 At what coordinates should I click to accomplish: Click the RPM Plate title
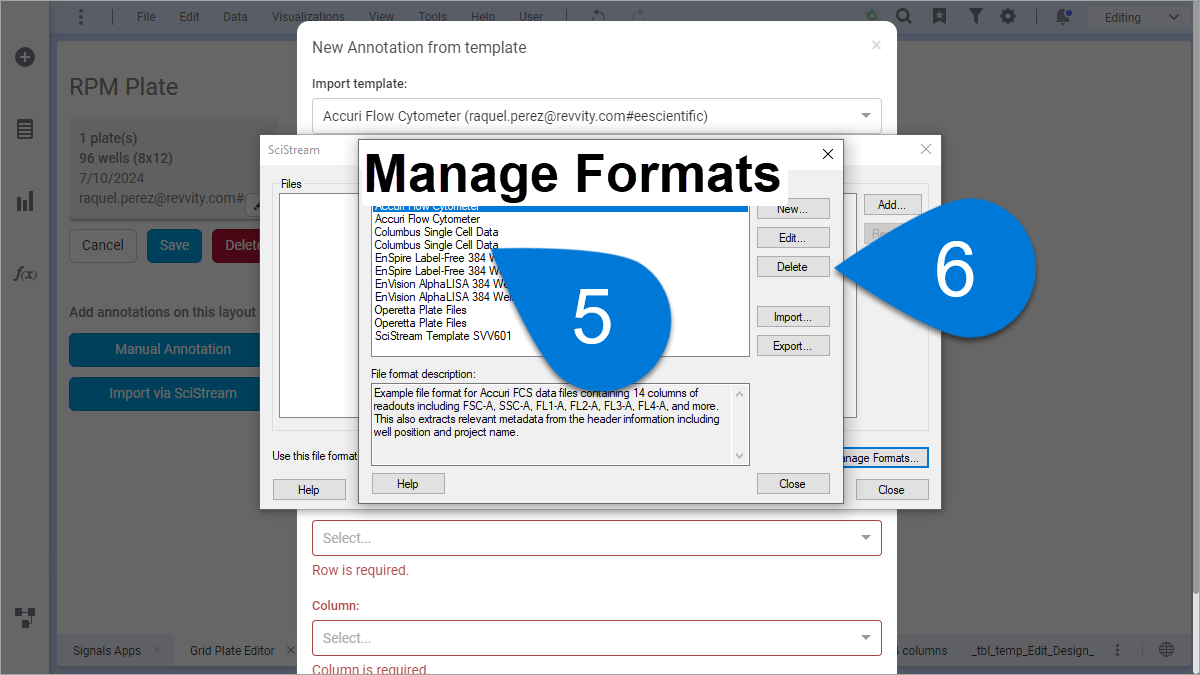(x=124, y=87)
